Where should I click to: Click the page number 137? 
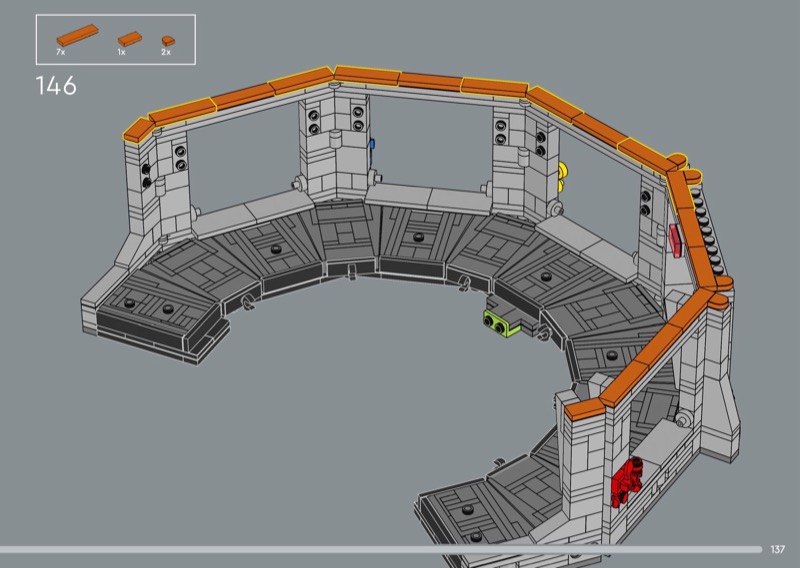pyautogui.click(x=778, y=549)
